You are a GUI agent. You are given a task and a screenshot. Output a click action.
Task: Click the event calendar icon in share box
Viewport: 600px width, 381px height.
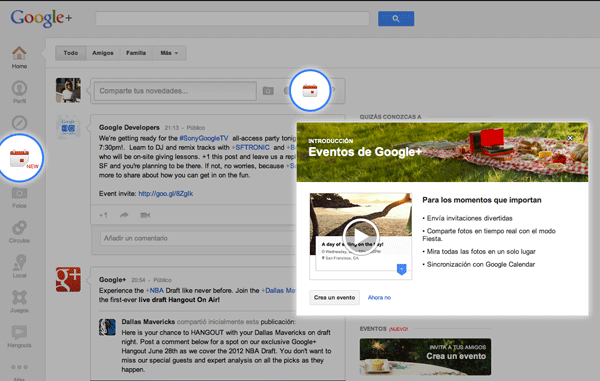310,91
